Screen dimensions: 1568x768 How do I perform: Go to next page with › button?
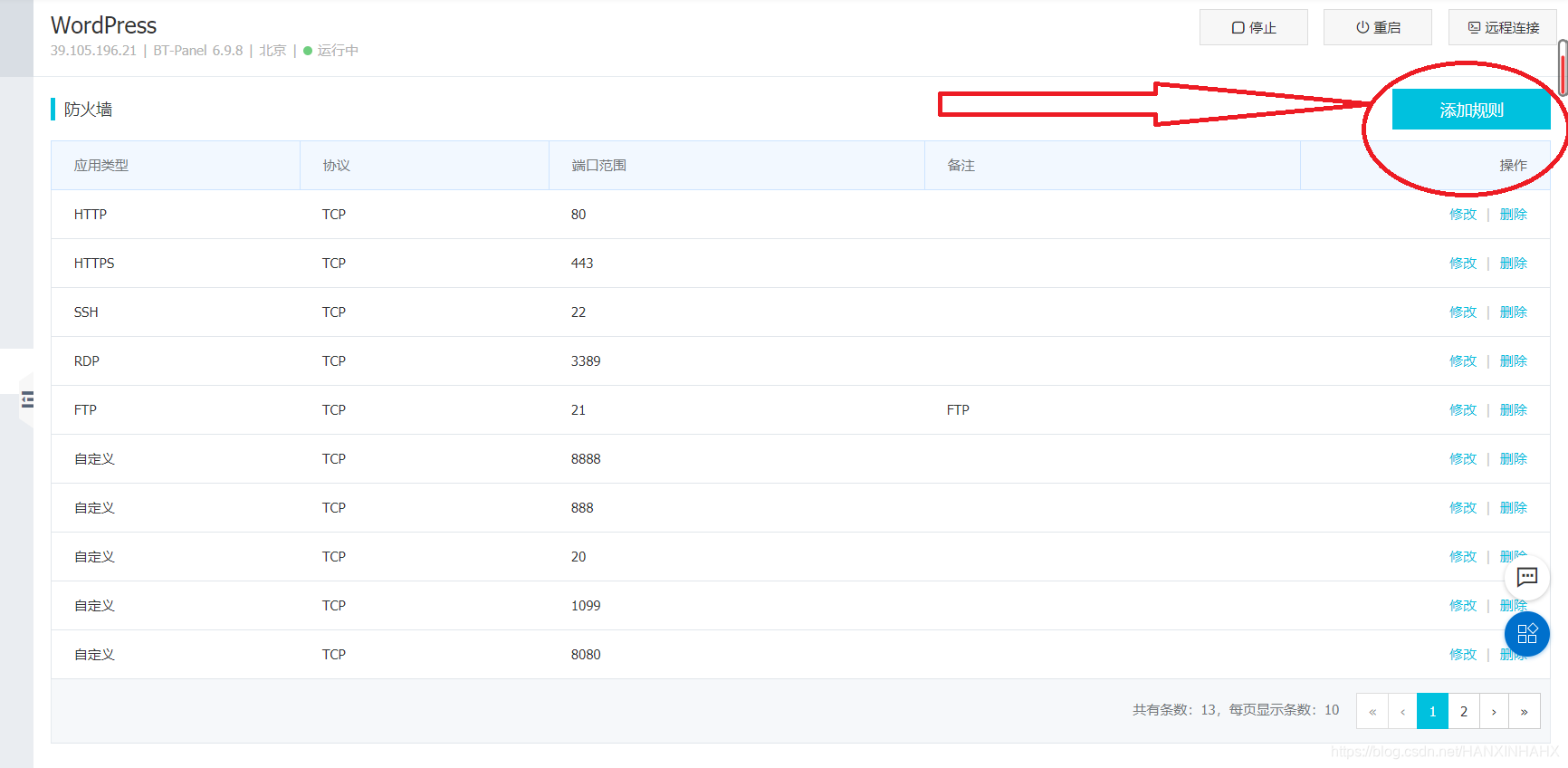pyautogui.click(x=1494, y=711)
